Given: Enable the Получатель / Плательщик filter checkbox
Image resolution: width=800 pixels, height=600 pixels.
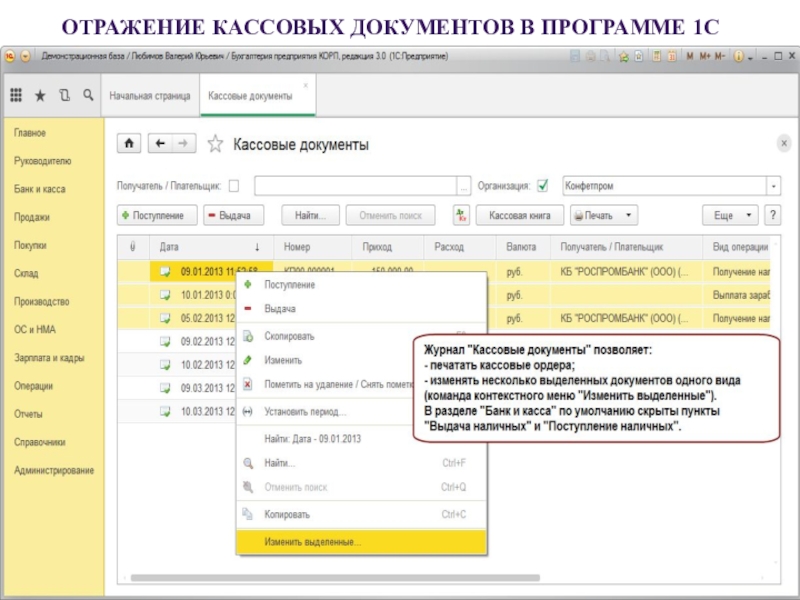Looking at the screenshot, I should pos(234,186).
